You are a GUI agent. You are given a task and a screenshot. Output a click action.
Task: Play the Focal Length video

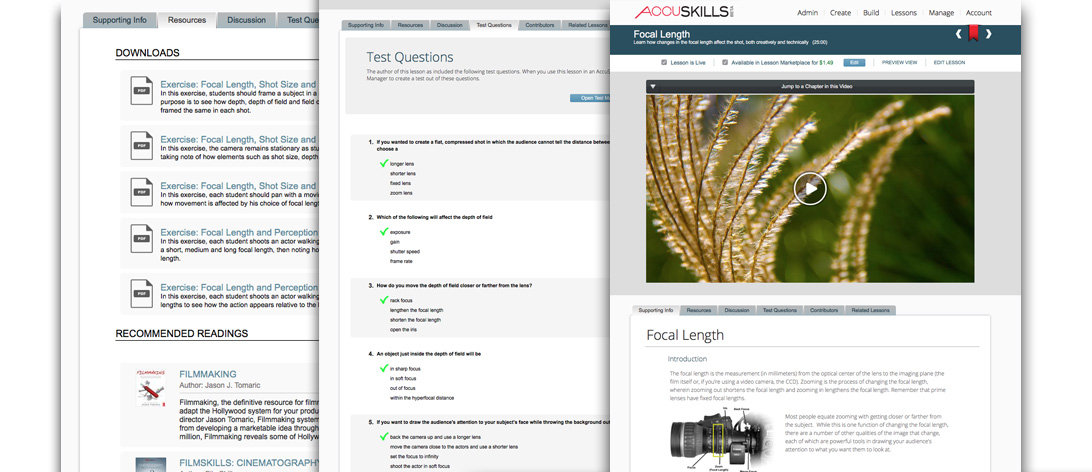810,188
